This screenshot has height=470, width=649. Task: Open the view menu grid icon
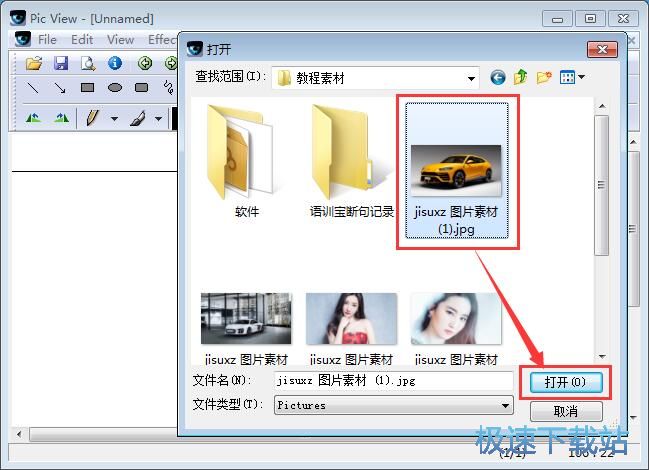[567, 77]
